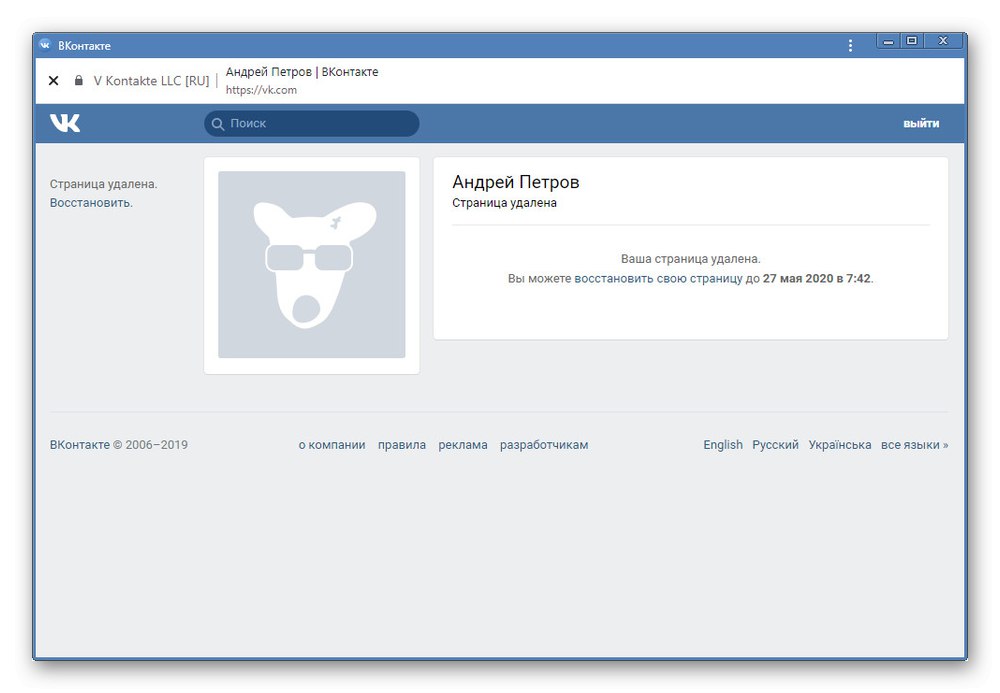Click the восстановить свою страницу link

pos(658,279)
